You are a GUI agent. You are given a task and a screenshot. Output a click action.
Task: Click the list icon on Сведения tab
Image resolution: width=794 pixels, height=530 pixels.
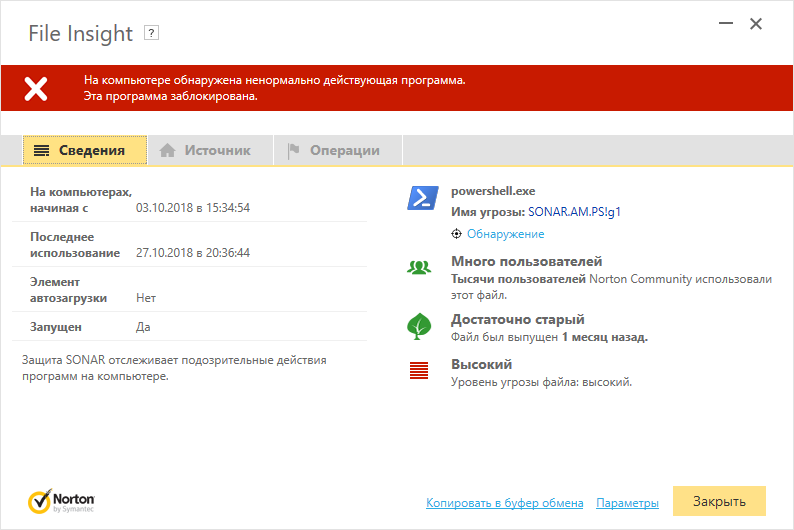coord(42,150)
